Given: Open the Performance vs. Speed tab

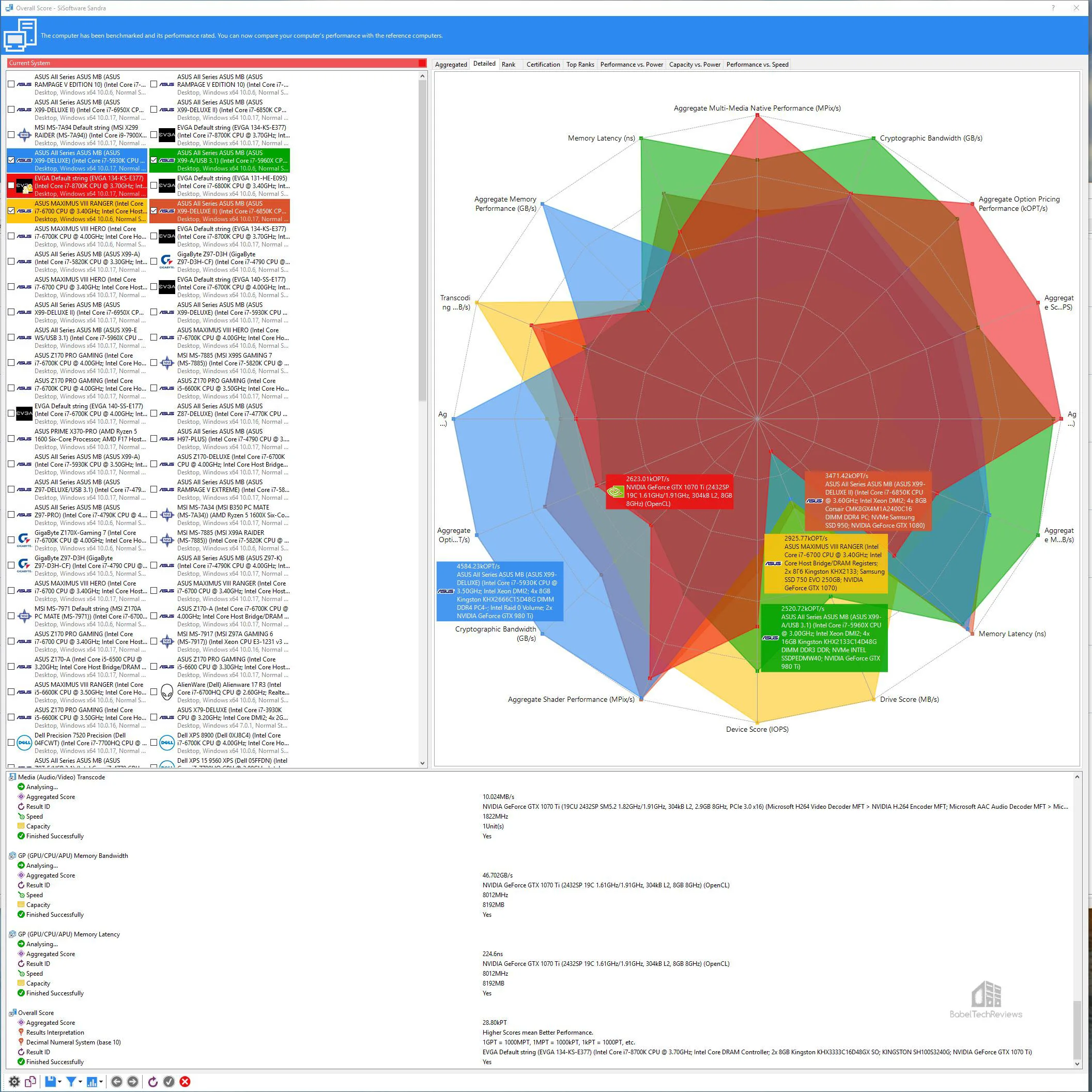Looking at the screenshot, I should pyautogui.click(x=758, y=65).
